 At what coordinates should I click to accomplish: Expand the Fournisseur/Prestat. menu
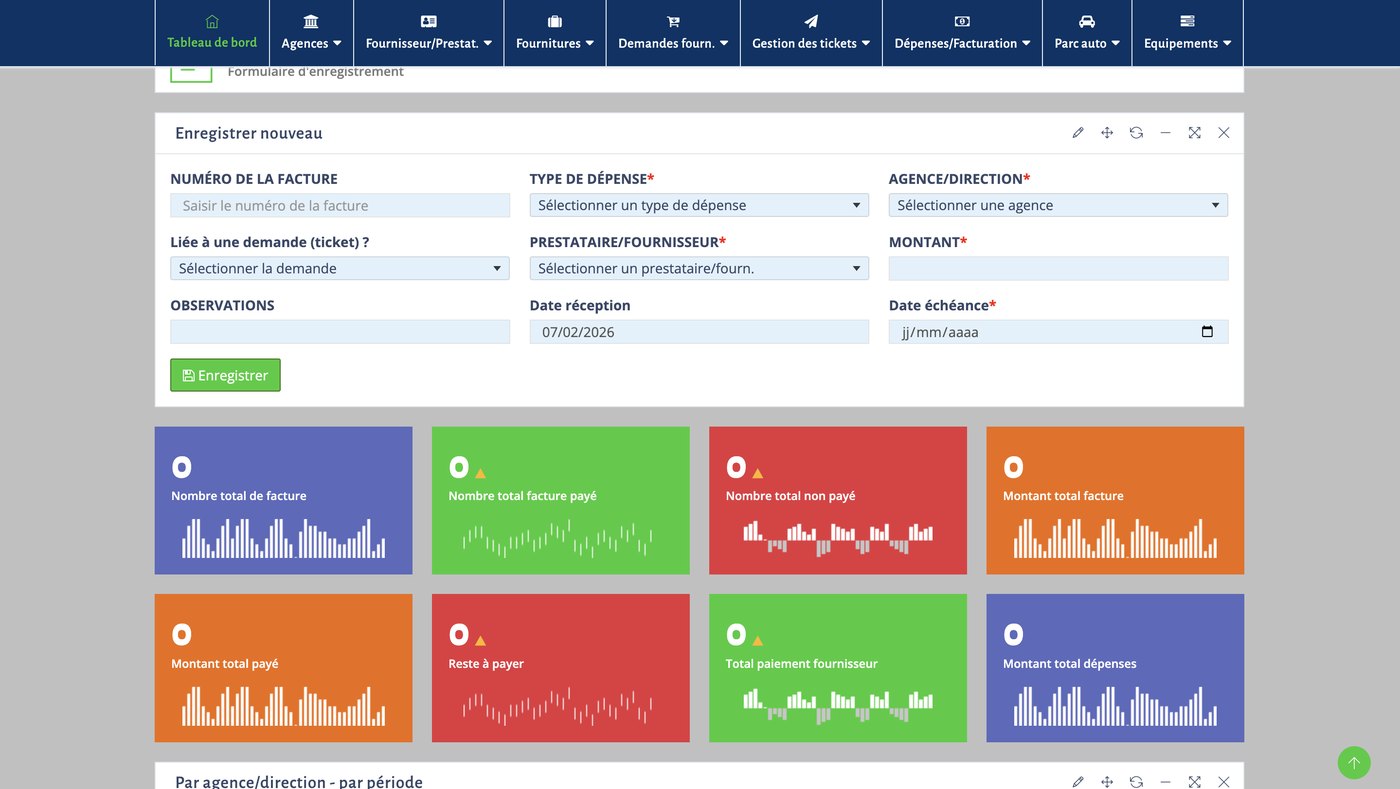tap(429, 33)
